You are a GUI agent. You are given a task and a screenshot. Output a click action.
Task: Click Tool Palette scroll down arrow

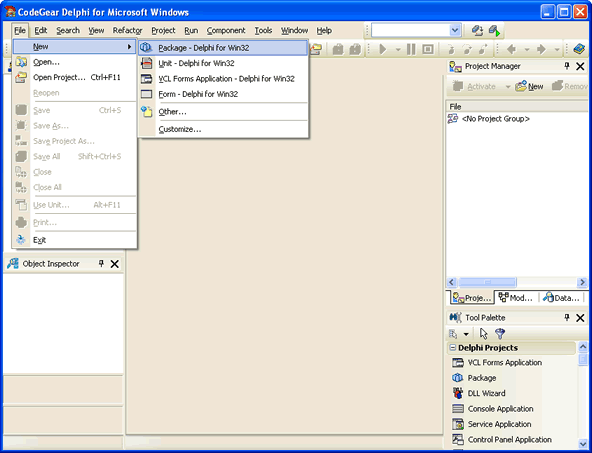click(x=583, y=444)
